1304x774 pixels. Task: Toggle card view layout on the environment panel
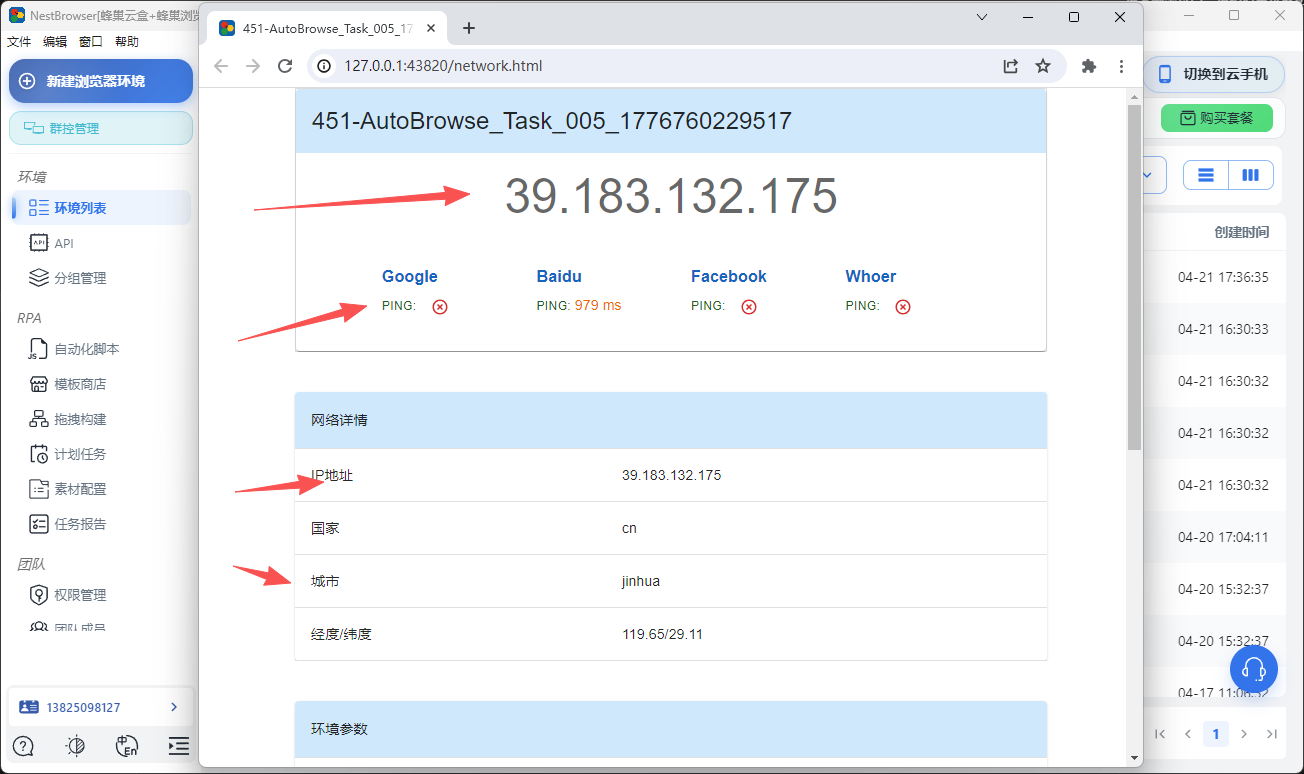click(1251, 174)
